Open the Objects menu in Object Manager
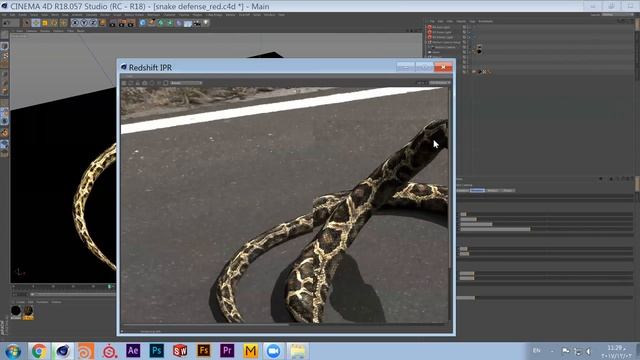 (x=461, y=21)
